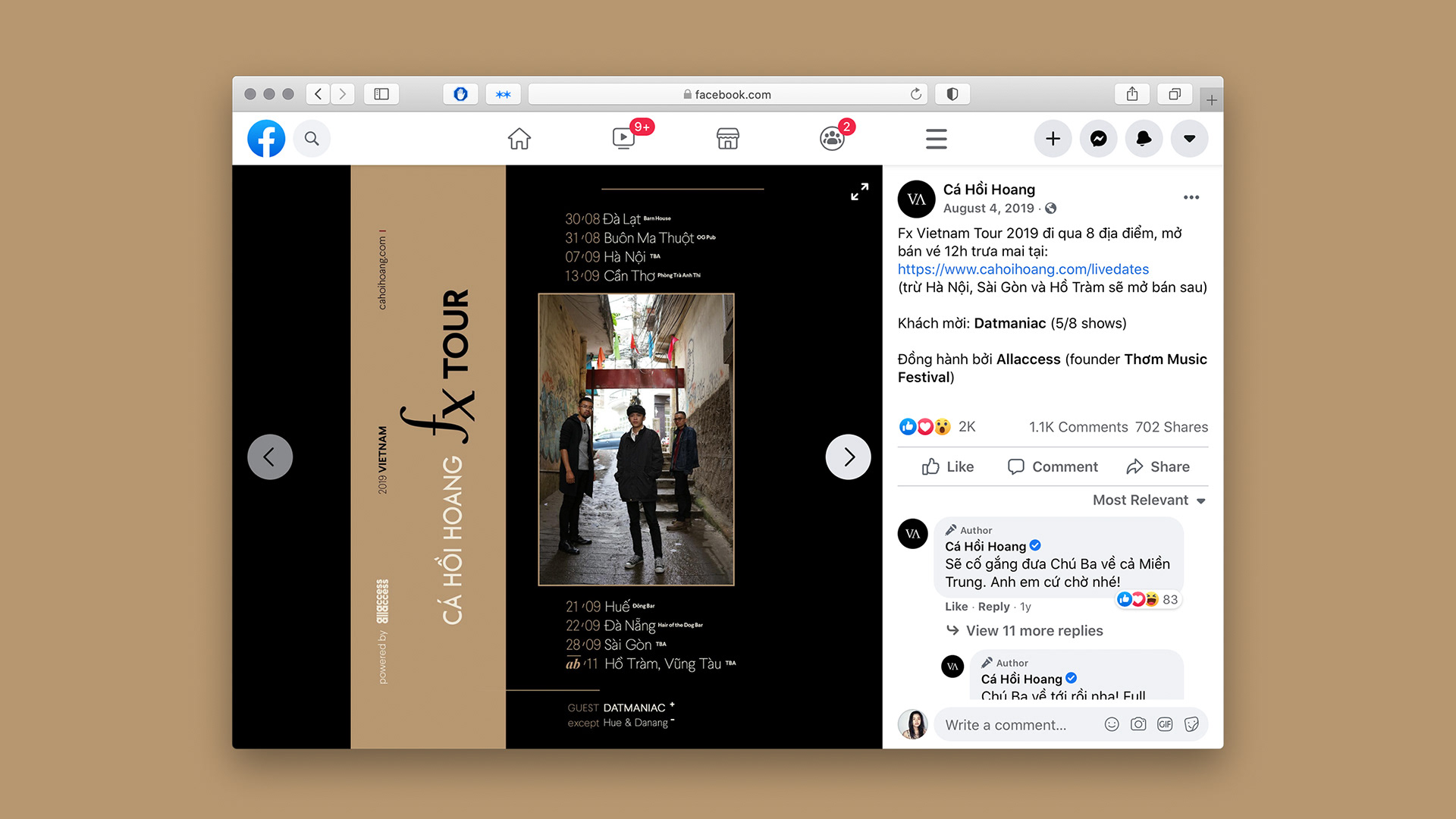Like the Fx Vietnam Tour post

coord(948,467)
